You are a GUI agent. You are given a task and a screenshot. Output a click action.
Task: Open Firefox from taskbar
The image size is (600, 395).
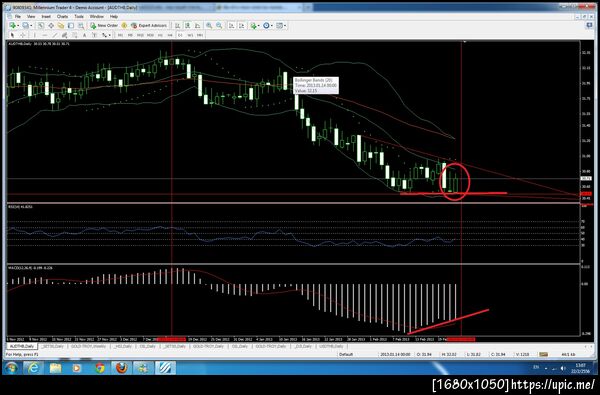(x=122, y=368)
